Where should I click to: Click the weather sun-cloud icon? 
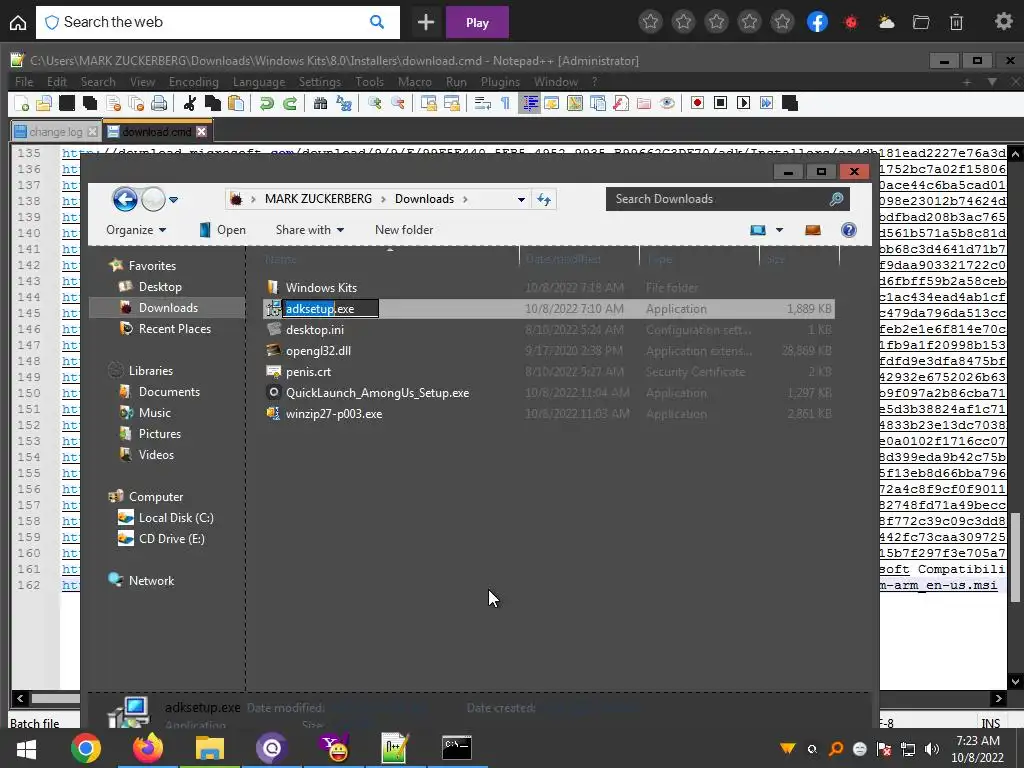(x=886, y=22)
